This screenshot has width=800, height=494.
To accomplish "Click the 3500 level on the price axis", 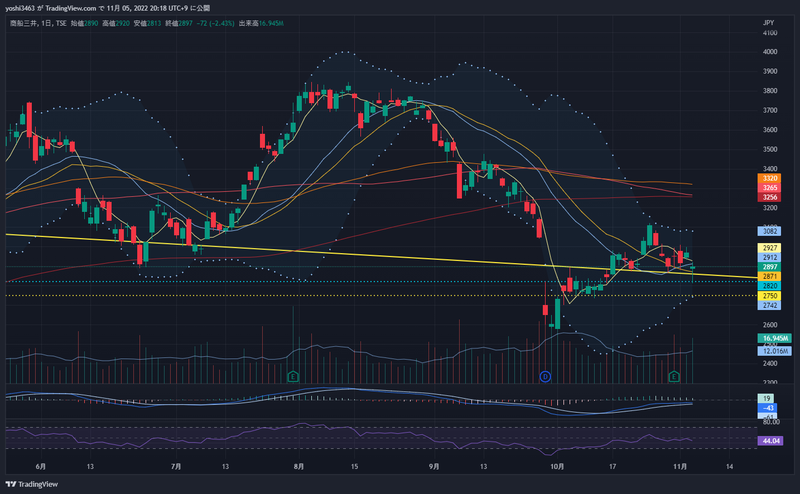I will (x=770, y=149).
